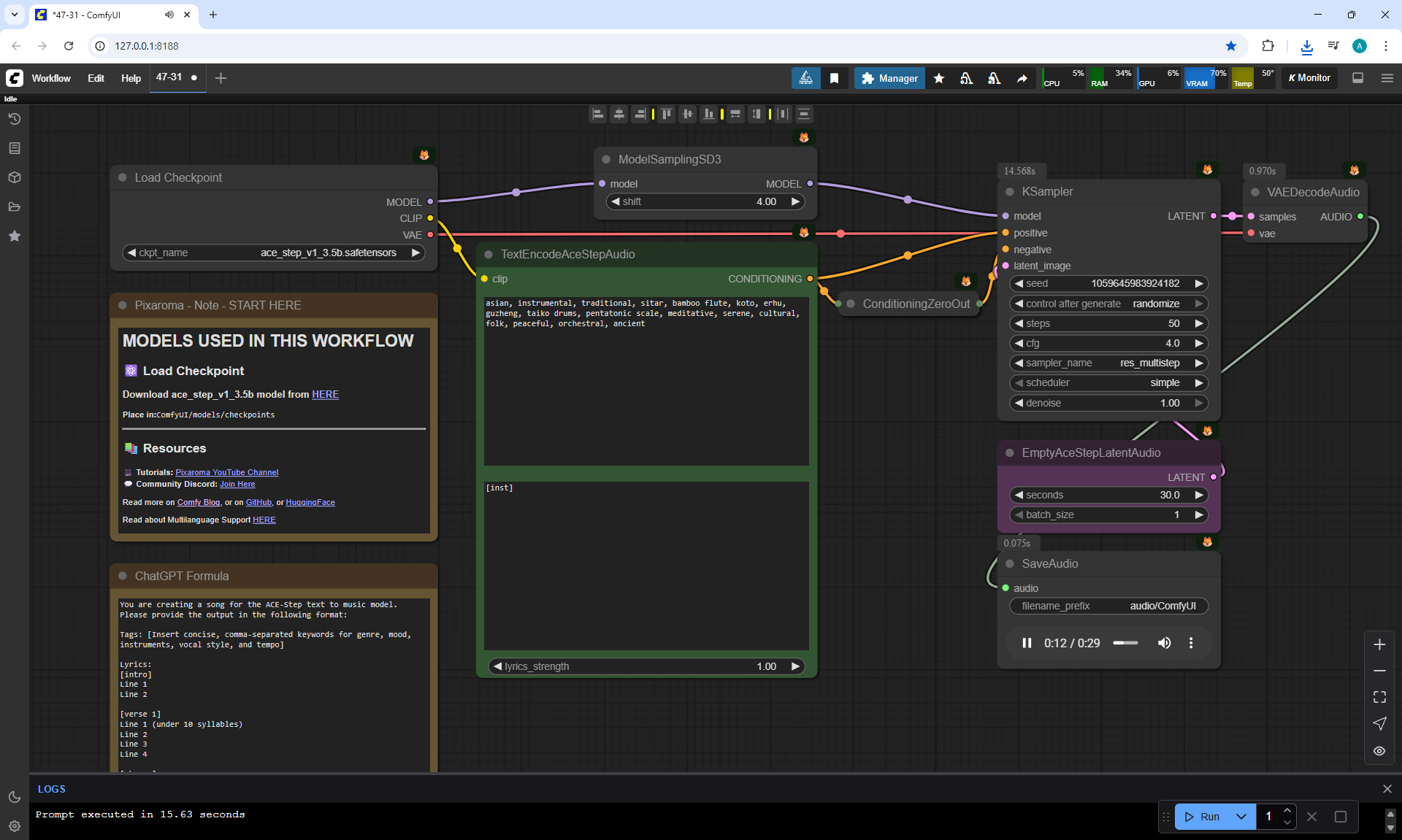The width and height of the screenshot is (1402, 840).
Task: Toggle link visibility eye icon
Action: [x=1379, y=751]
